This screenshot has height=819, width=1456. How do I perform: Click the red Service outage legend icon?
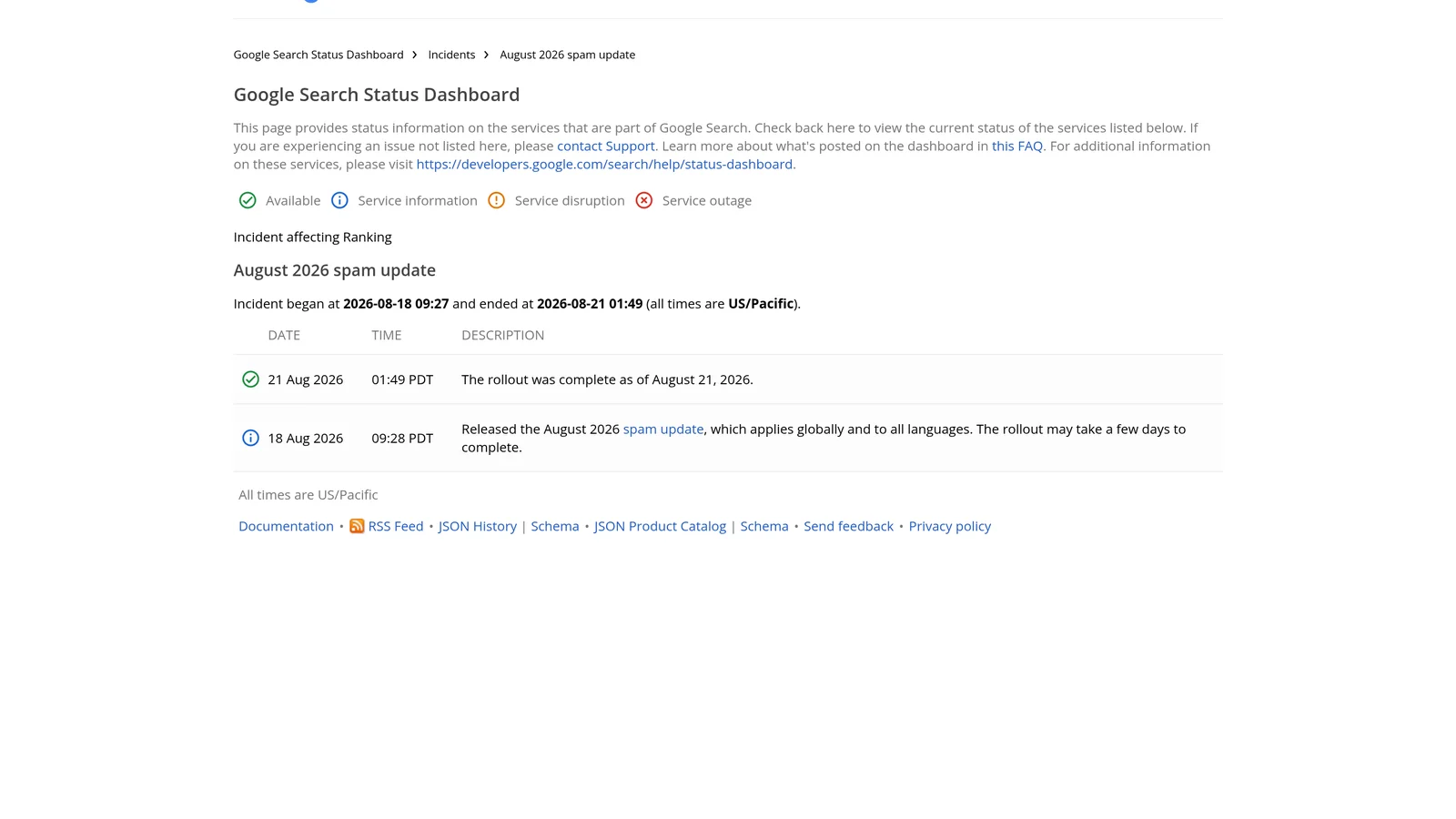(x=644, y=200)
